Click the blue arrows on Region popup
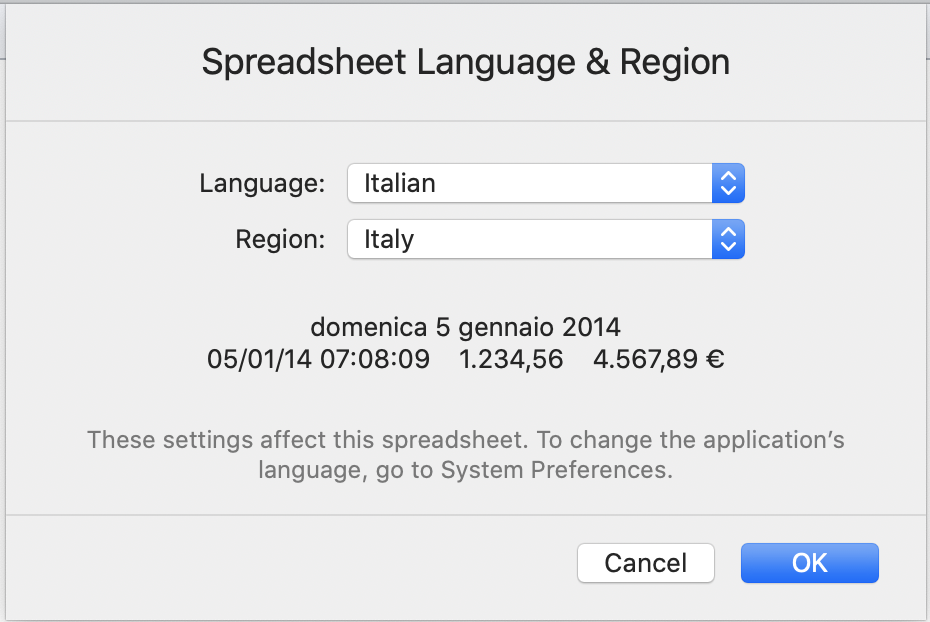The height and width of the screenshot is (622, 930). [728, 240]
